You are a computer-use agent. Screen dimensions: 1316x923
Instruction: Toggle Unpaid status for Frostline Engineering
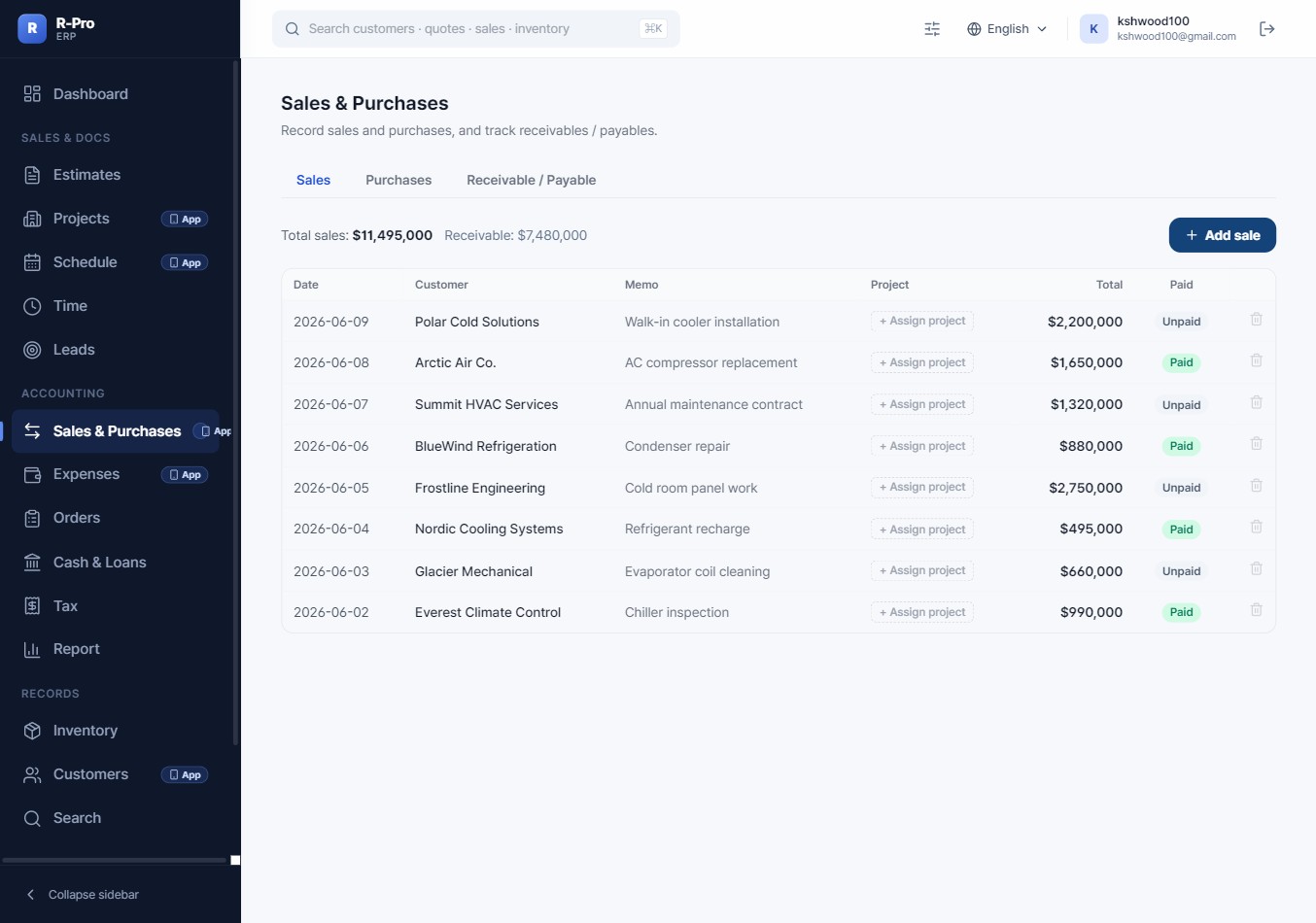coord(1181,488)
